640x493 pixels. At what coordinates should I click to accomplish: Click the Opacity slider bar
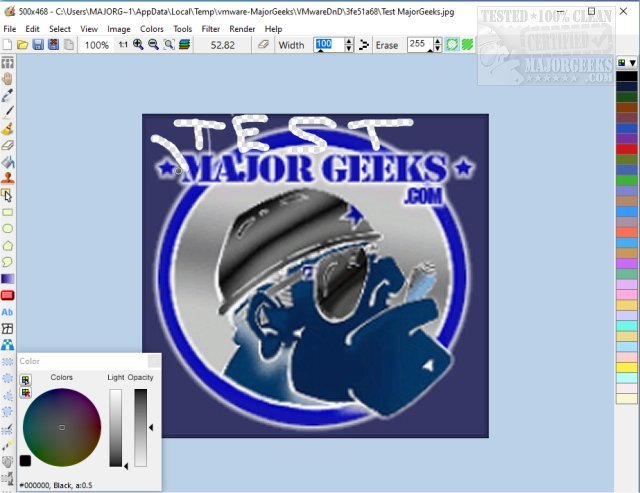(141, 428)
